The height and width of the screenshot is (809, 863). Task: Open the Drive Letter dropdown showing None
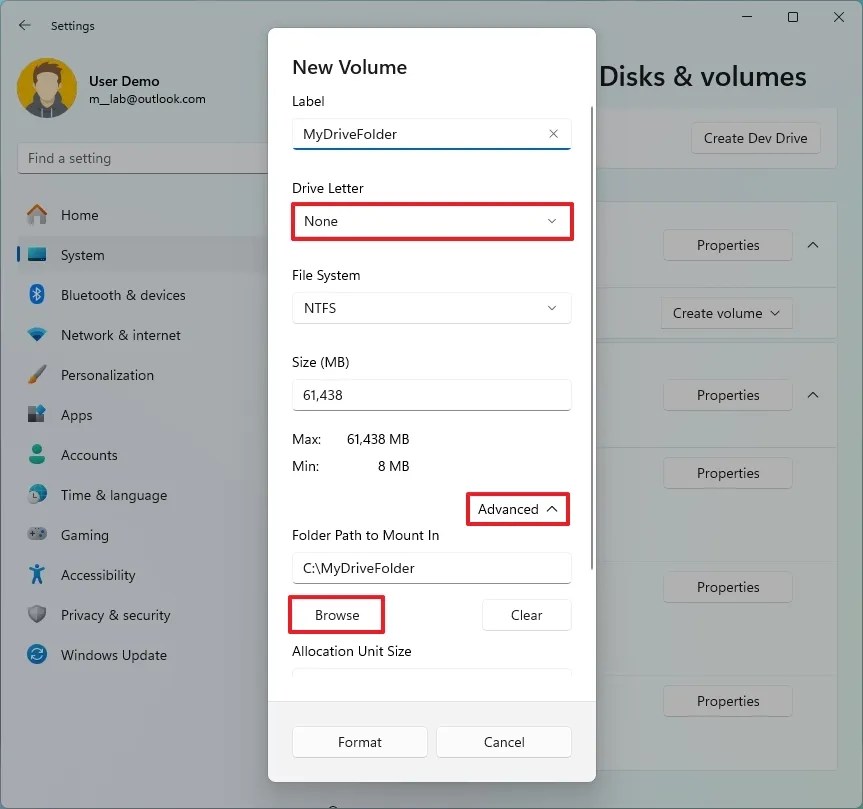pyautogui.click(x=431, y=221)
